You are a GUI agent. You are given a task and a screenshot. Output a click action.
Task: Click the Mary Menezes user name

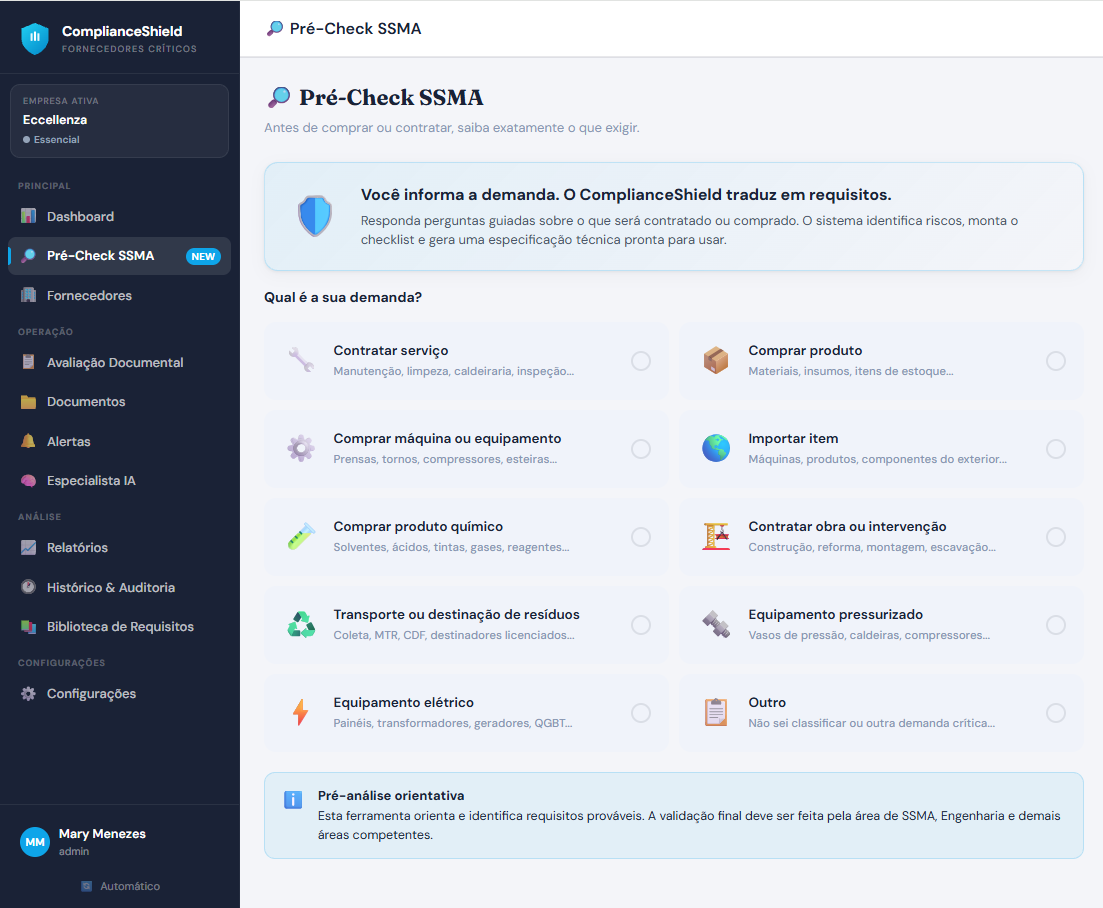[102, 833]
